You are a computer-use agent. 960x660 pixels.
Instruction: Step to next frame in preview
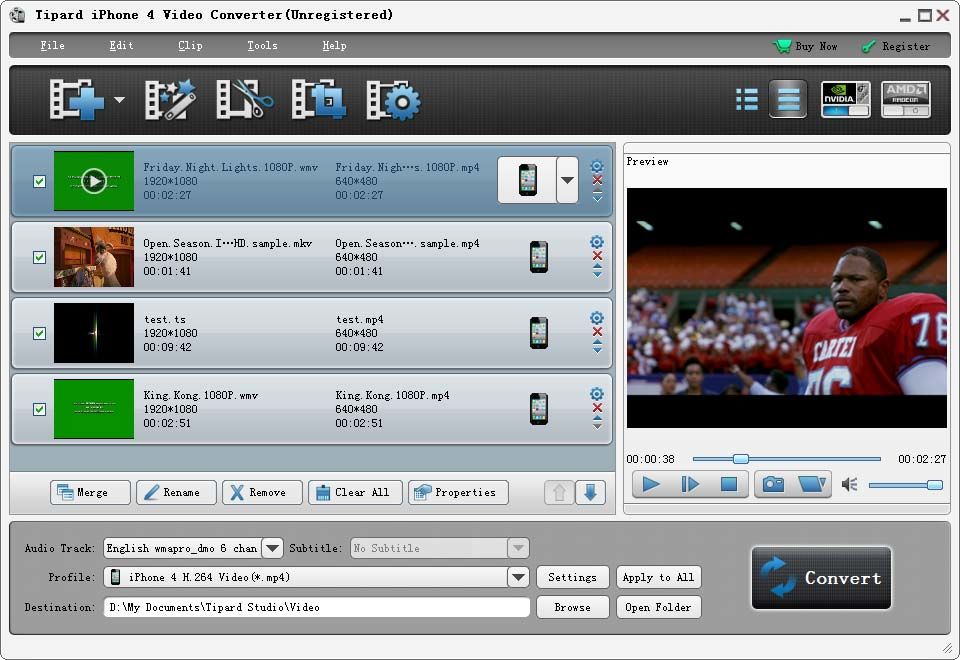click(690, 484)
